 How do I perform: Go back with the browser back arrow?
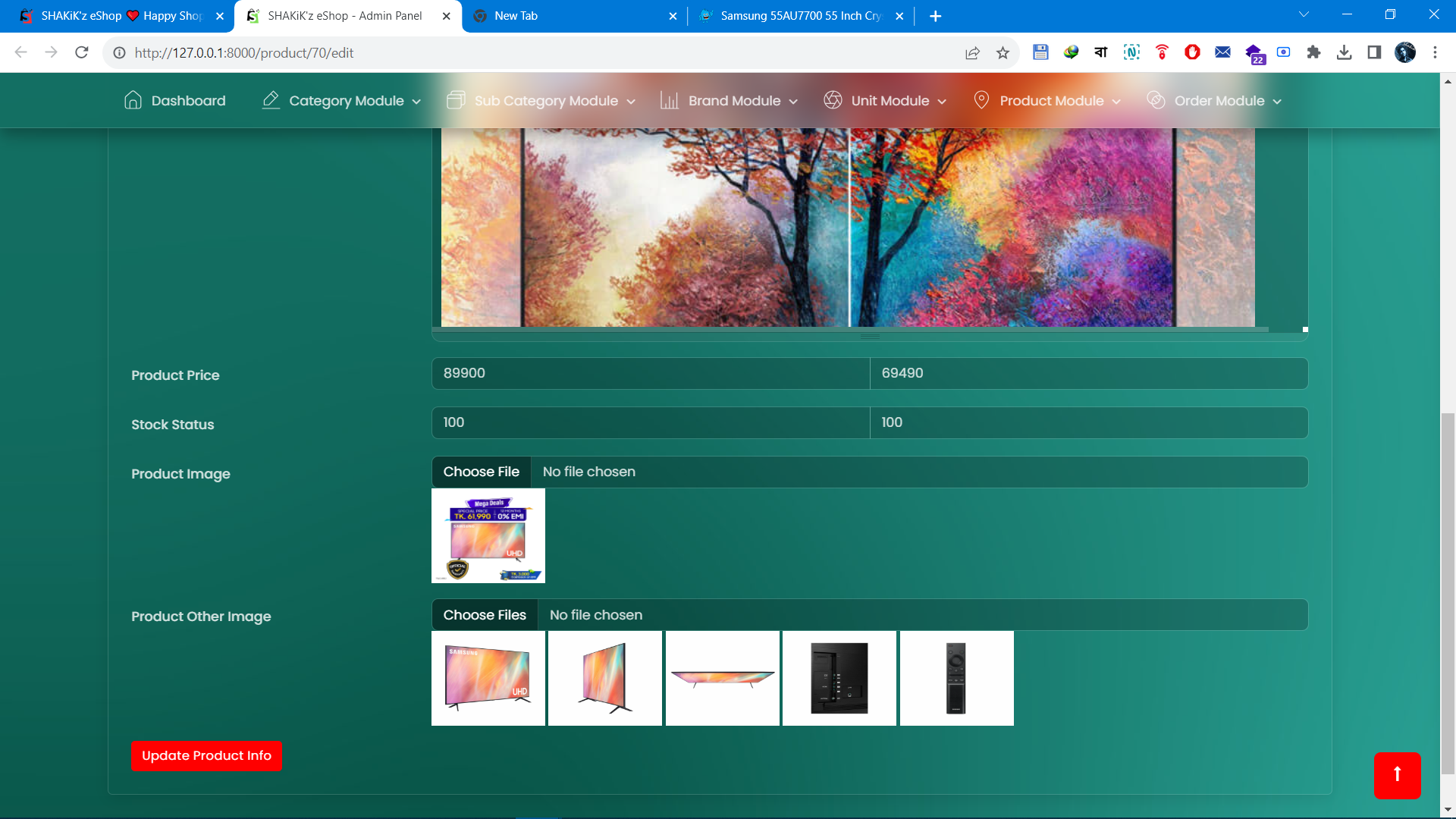pyautogui.click(x=21, y=52)
